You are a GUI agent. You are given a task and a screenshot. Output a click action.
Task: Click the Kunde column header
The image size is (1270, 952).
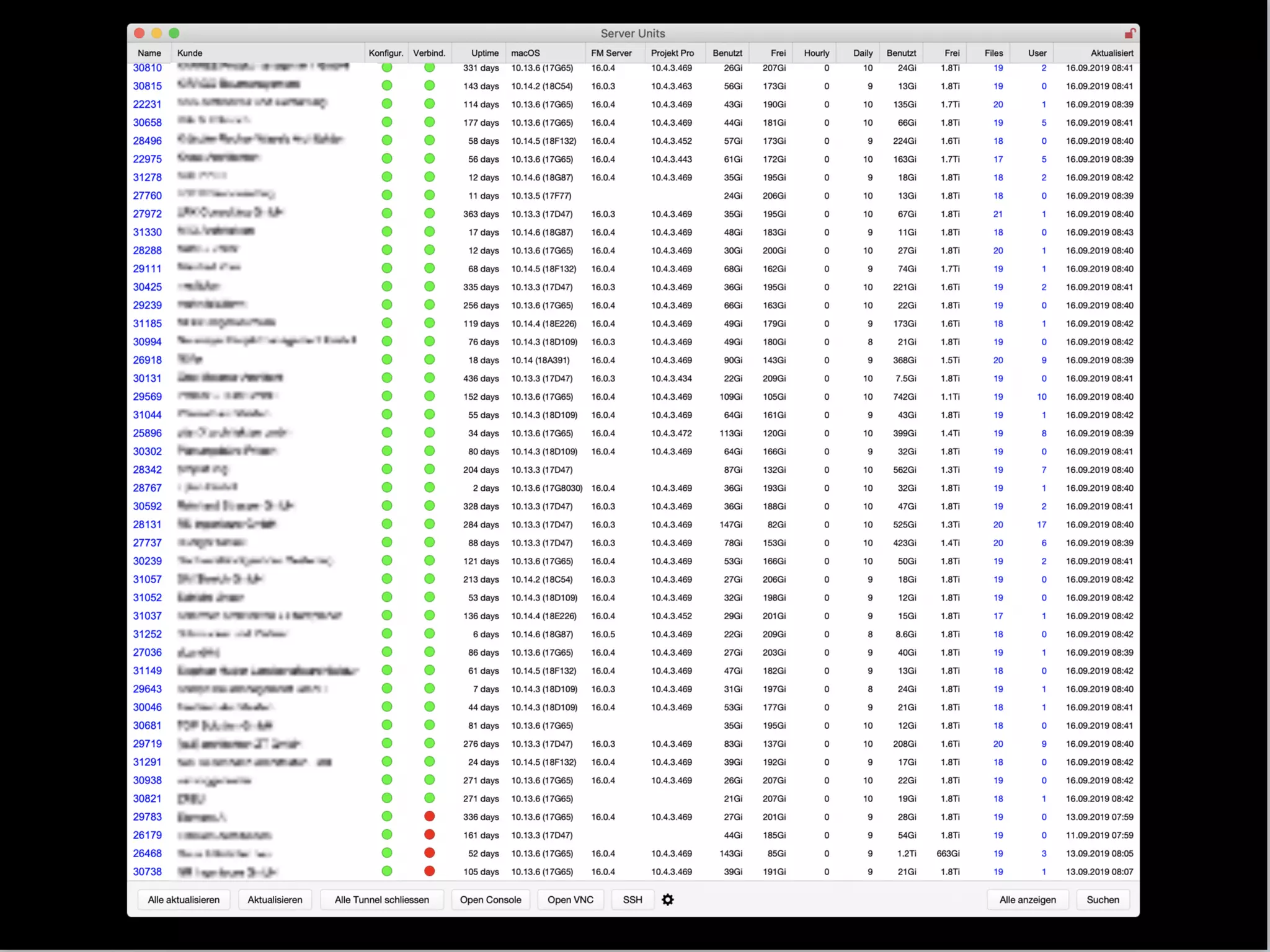click(190, 53)
